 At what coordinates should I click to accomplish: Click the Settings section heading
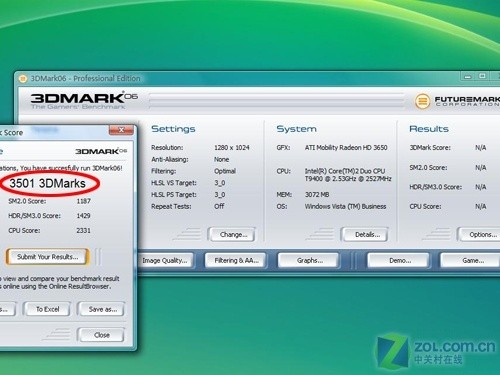(x=173, y=129)
